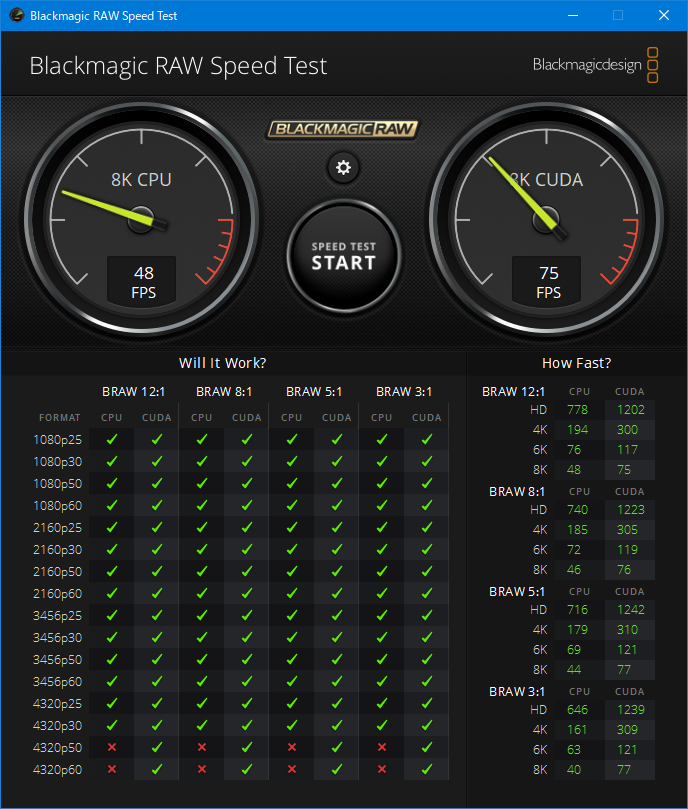Click the Blackmagicdesign logo
688x809 pixels.
point(595,65)
